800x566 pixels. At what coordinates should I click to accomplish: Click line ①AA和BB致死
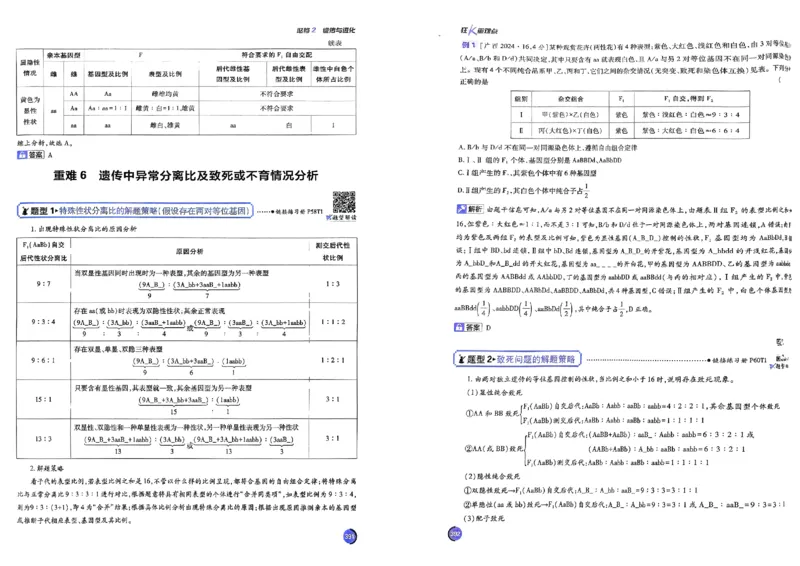tap(622, 413)
